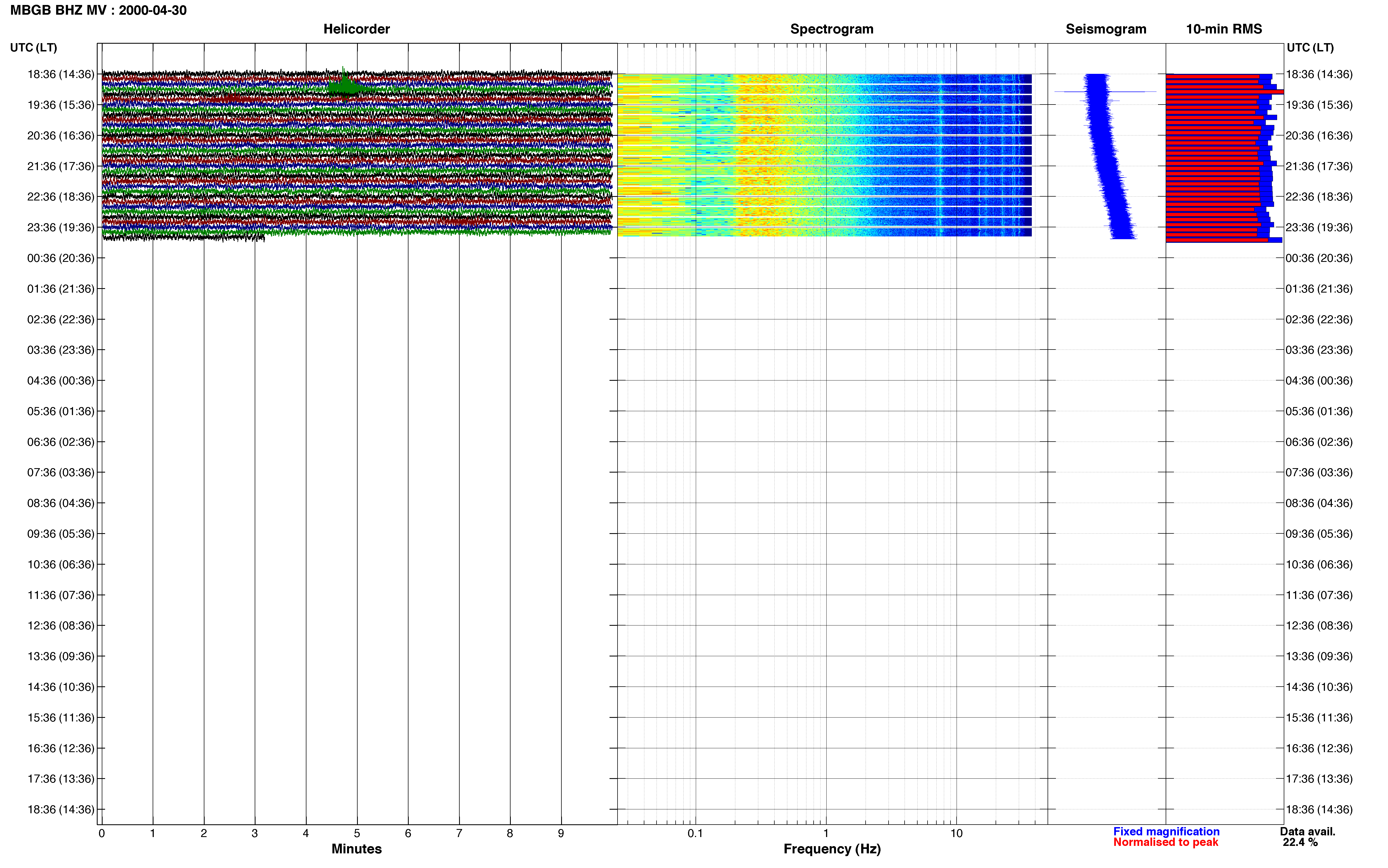Click the right '17:36 (13:36)' time label
The image size is (1388, 868).
point(1319,779)
